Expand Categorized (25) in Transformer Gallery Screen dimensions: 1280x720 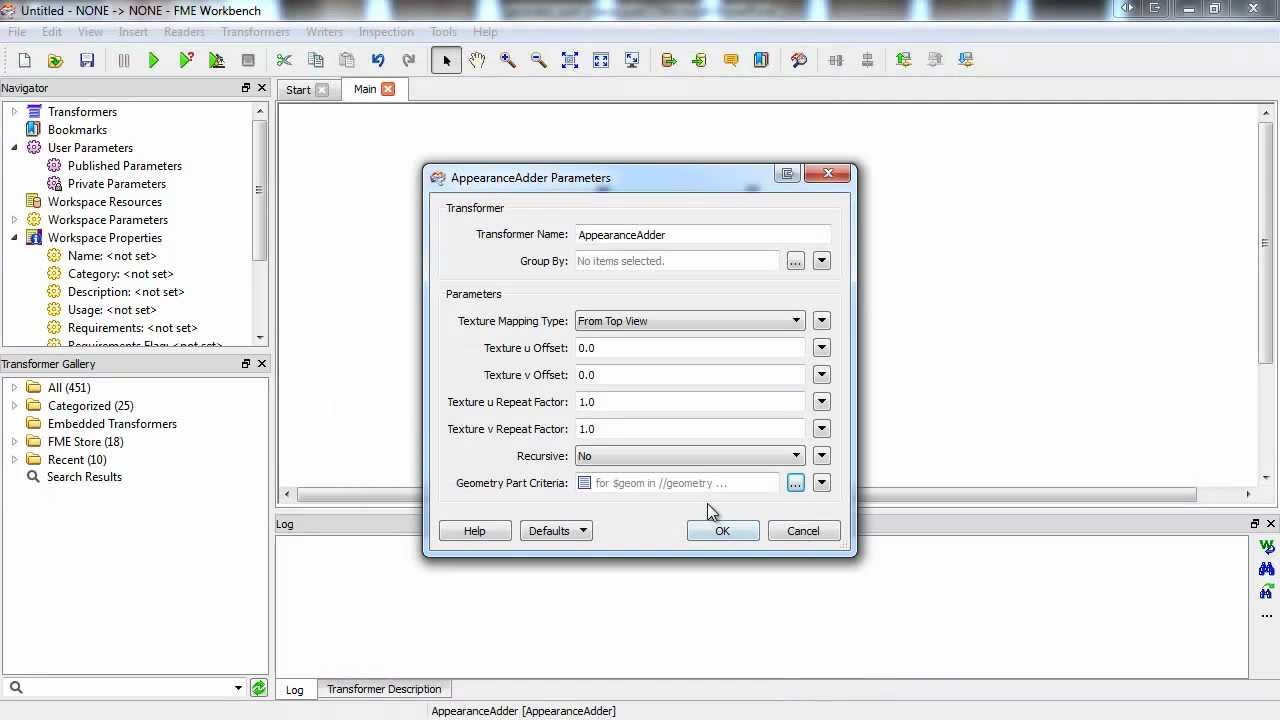coord(14,406)
